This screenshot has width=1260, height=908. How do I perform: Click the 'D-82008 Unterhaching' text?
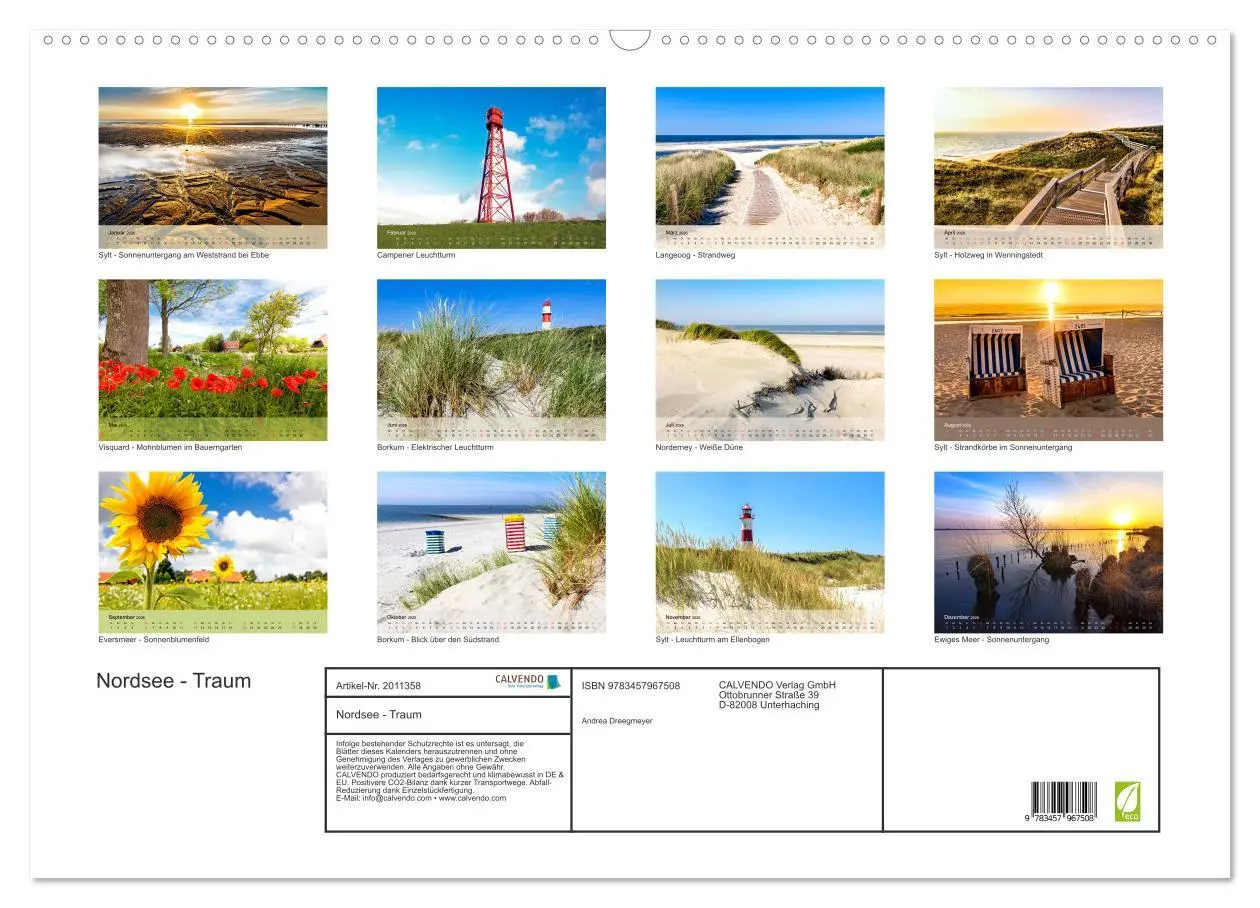point(769,705)
